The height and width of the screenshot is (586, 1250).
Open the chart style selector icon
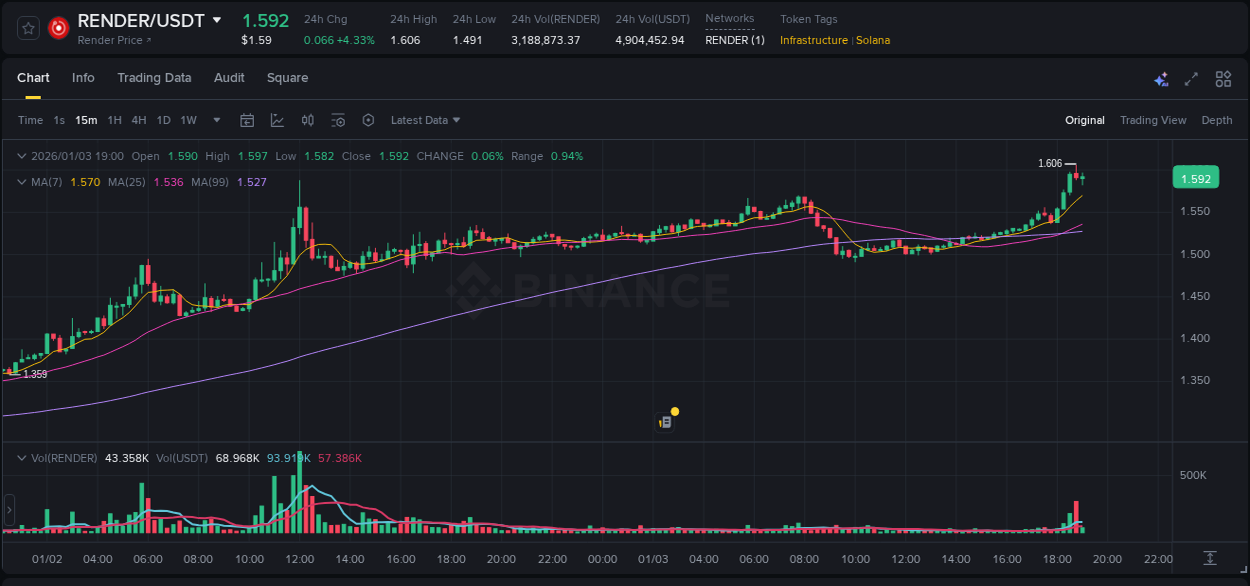coord(277,120)
